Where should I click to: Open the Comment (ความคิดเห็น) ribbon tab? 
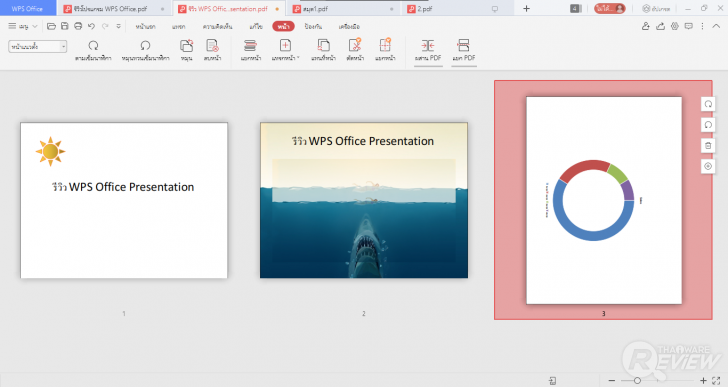tap(217, 26)
